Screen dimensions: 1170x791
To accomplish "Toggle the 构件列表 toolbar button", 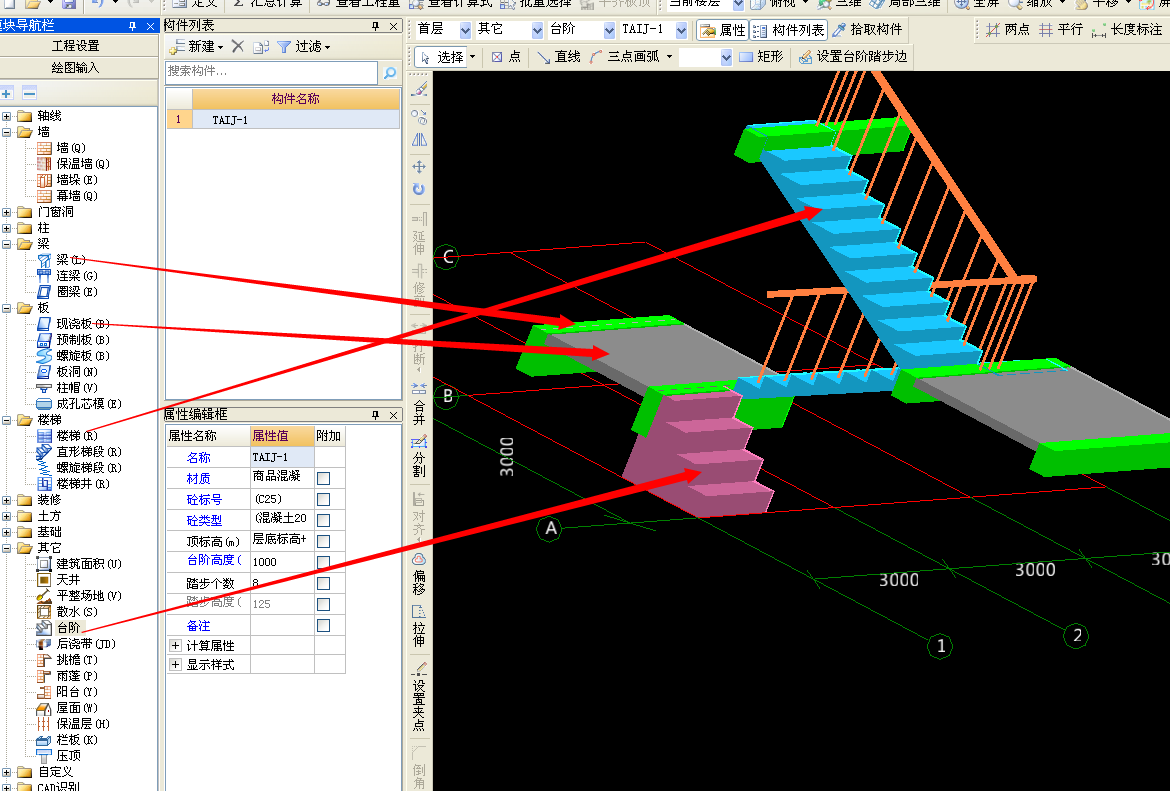I will (789, 30).
